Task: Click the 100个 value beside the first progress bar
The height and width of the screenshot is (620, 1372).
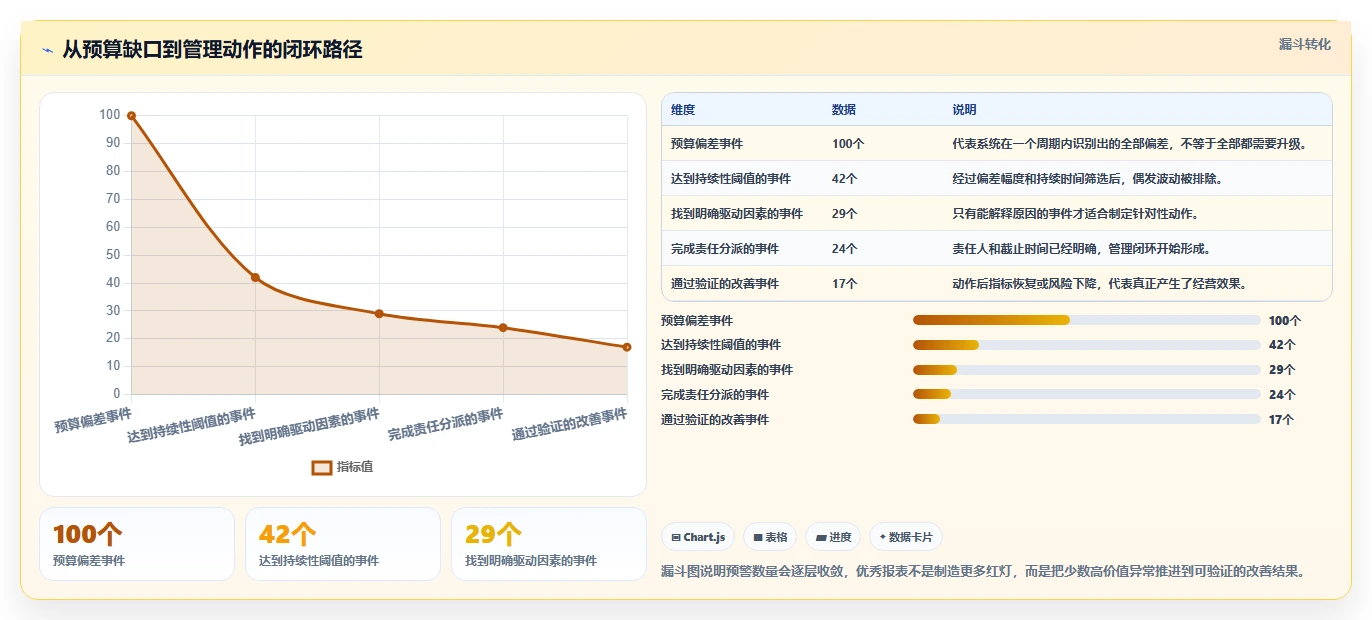Action: pos(1285,321)
